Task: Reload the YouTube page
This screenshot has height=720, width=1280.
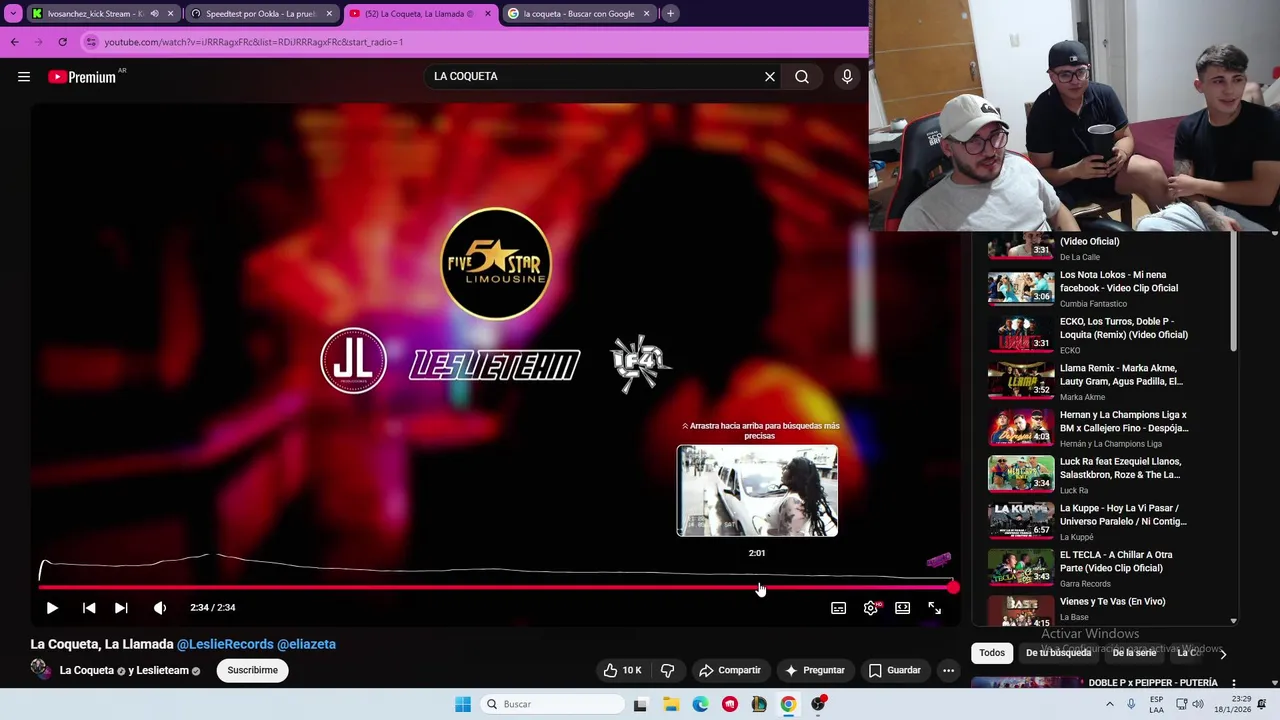Action: 62,42
